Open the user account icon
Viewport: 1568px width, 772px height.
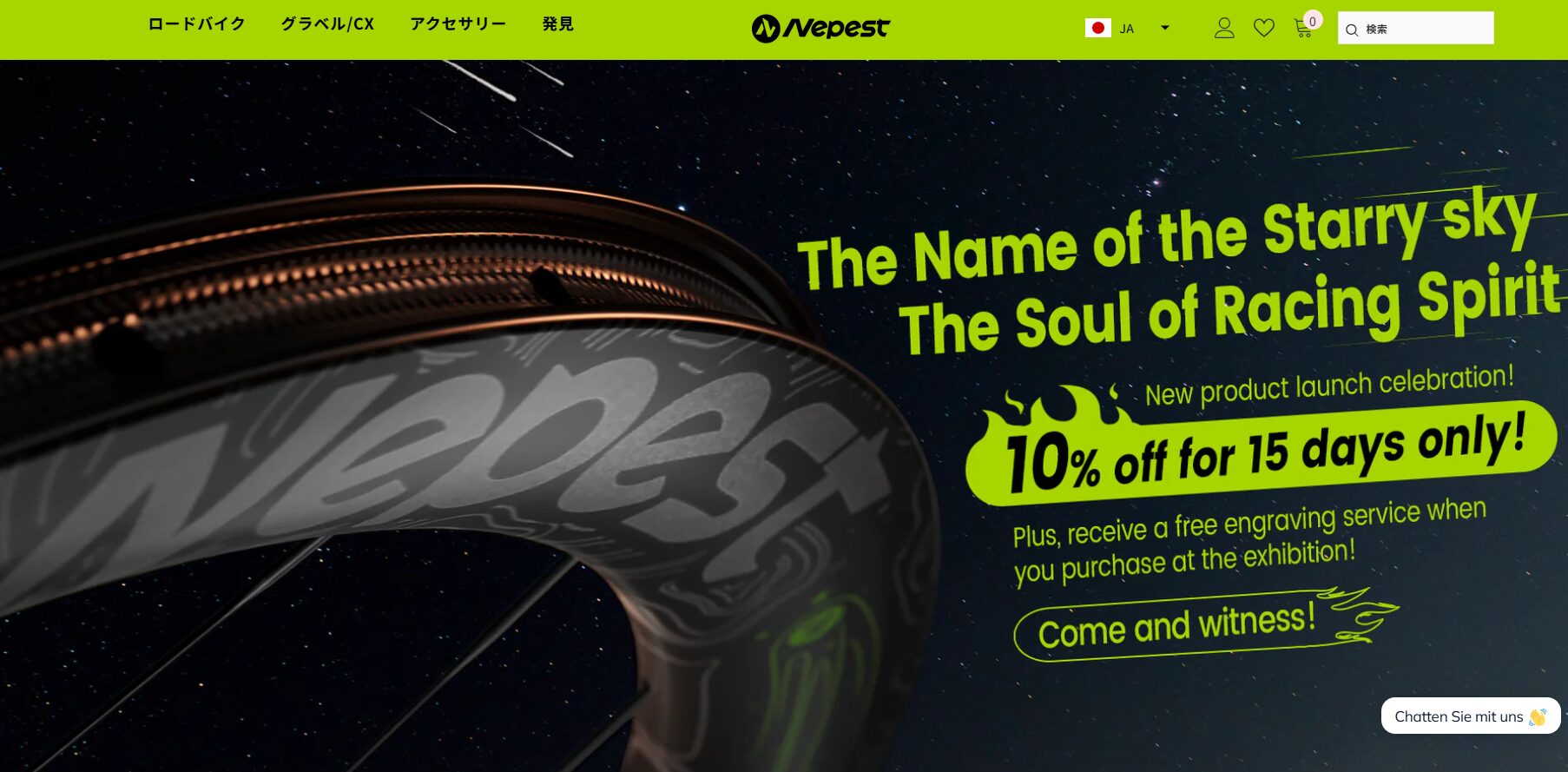1224,29
